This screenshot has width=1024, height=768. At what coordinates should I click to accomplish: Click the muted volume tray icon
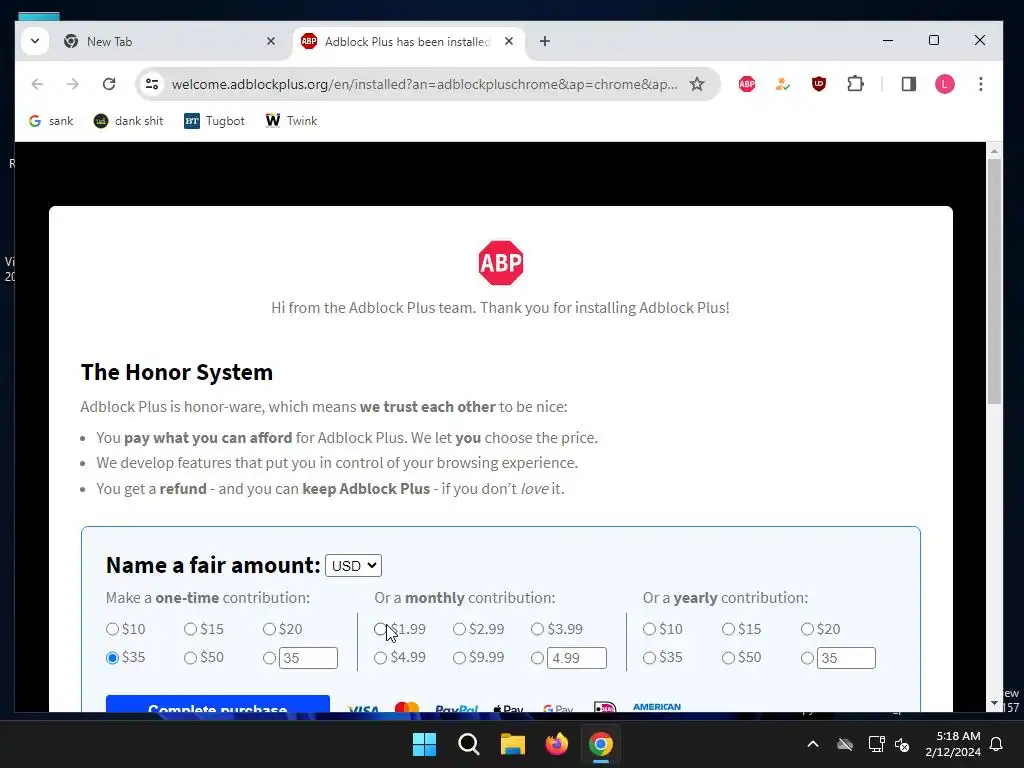point(902,744)
